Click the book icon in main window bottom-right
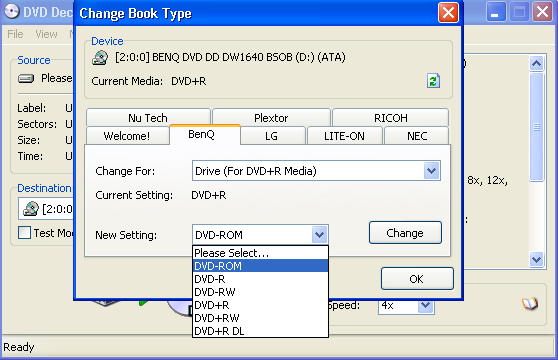The image size is (558, 360). tap(530, 303)
